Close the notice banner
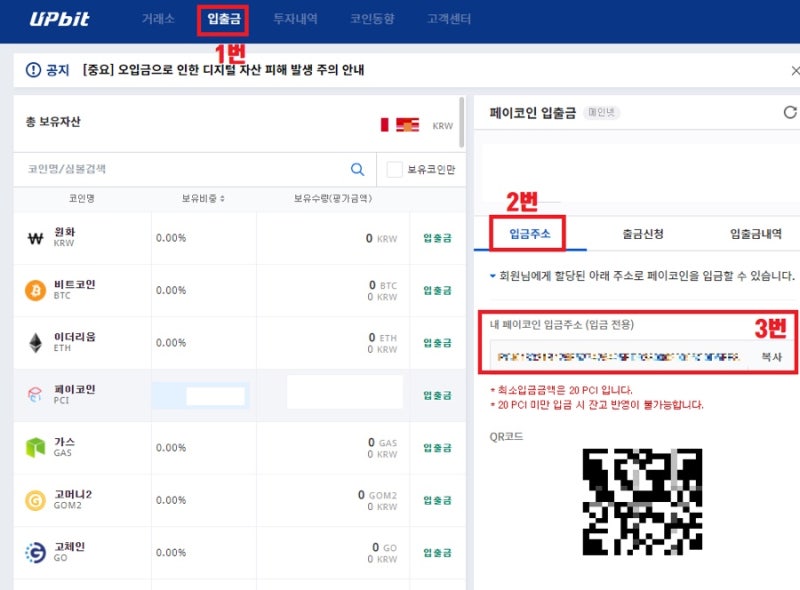This screenshot has width=800, height=590. (x=795, y=71)
